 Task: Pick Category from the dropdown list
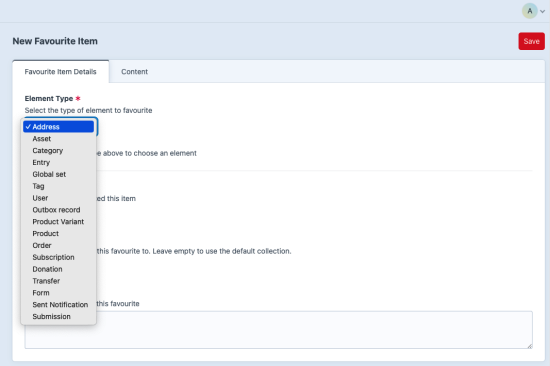pos(59,151)
